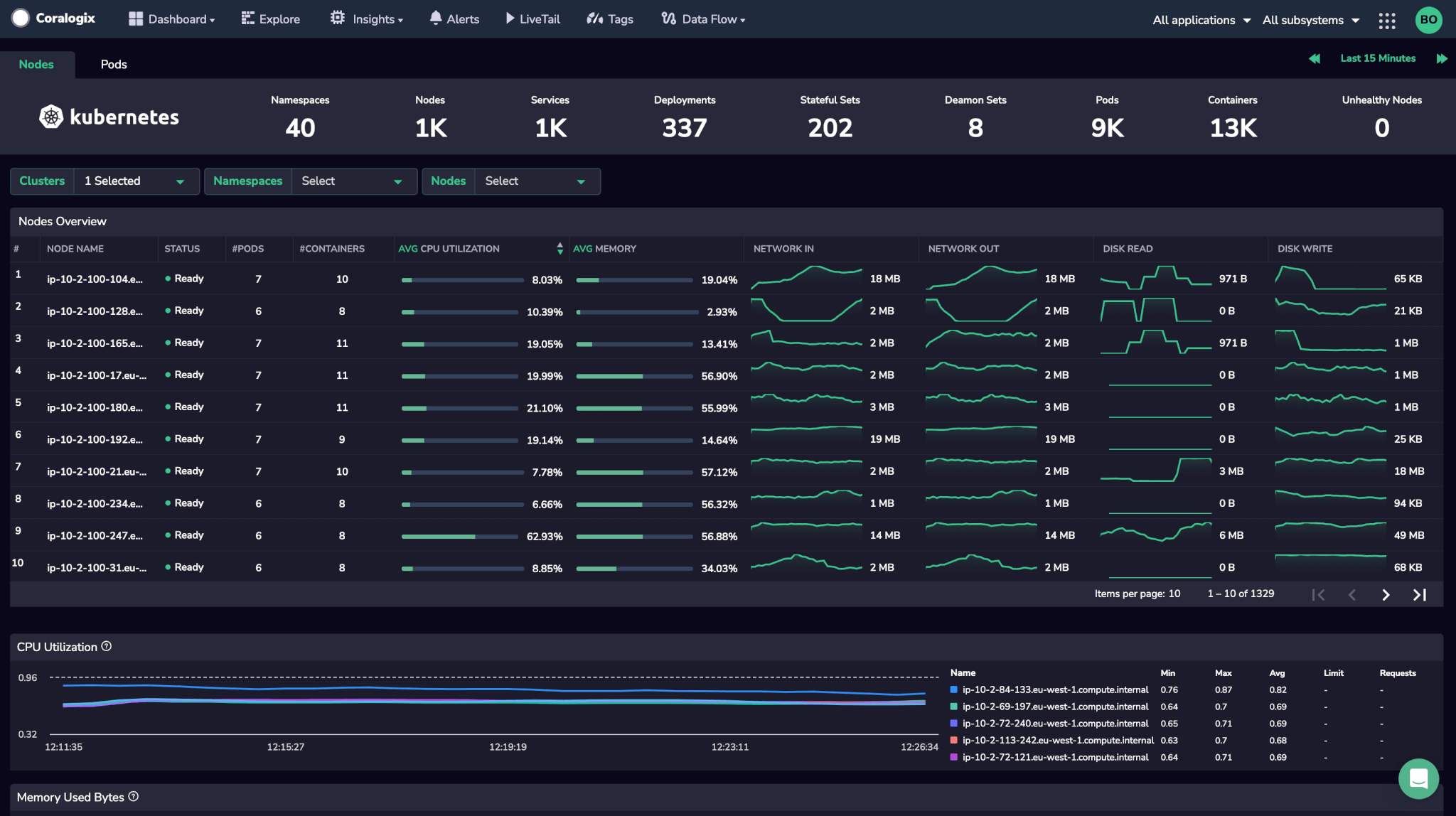1456x816 pixels.
Task: Click memory bar for ip-10-2-100-21 row
Action: click(635, 472)
